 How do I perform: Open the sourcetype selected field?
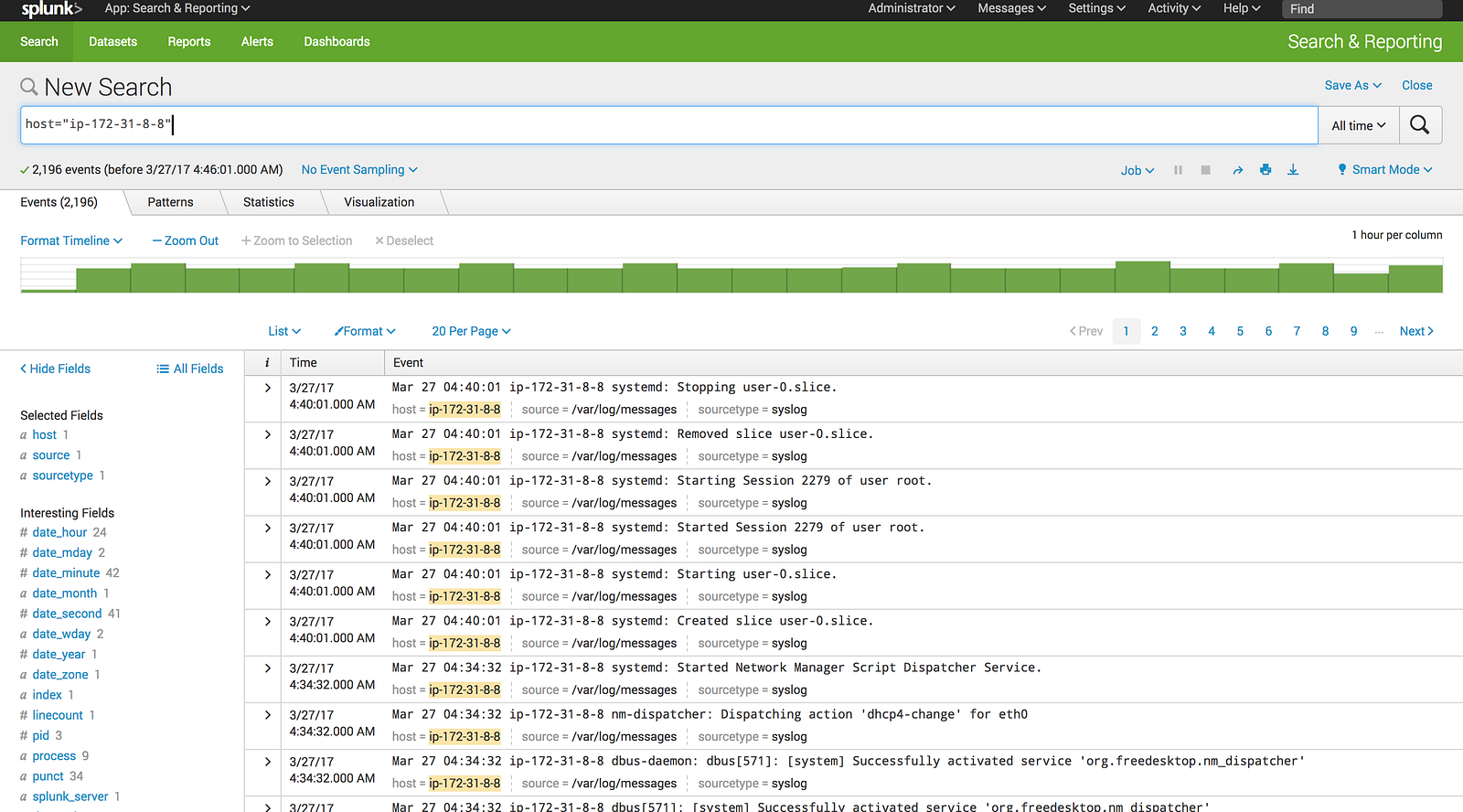point(63,475)
